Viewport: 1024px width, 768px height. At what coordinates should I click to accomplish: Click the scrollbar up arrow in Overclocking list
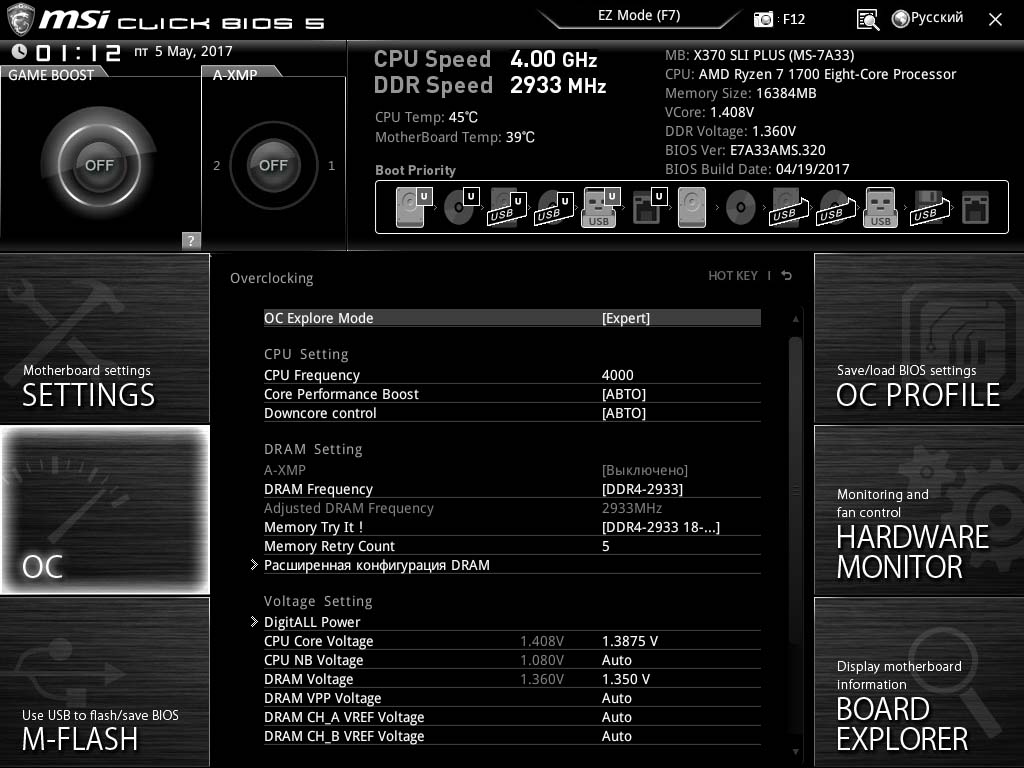pos(795,319)
